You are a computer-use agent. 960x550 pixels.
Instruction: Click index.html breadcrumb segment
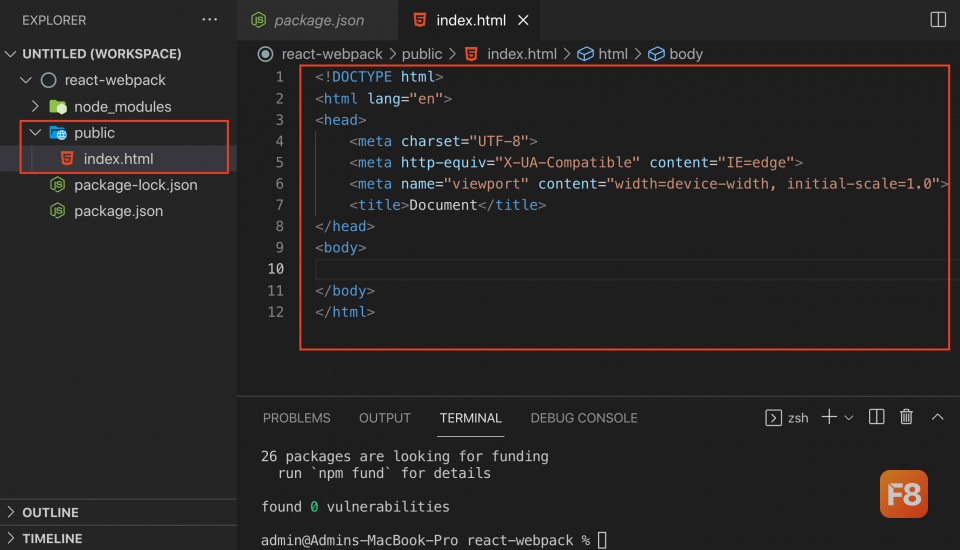(x=522, y=54)
